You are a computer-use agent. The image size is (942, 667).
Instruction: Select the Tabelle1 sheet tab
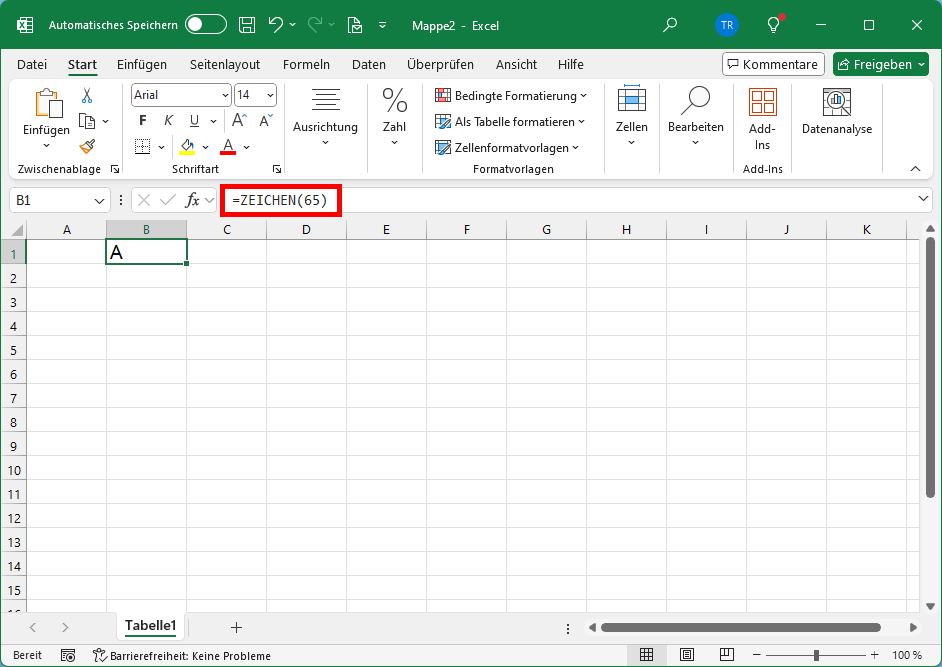click(150, 626)
